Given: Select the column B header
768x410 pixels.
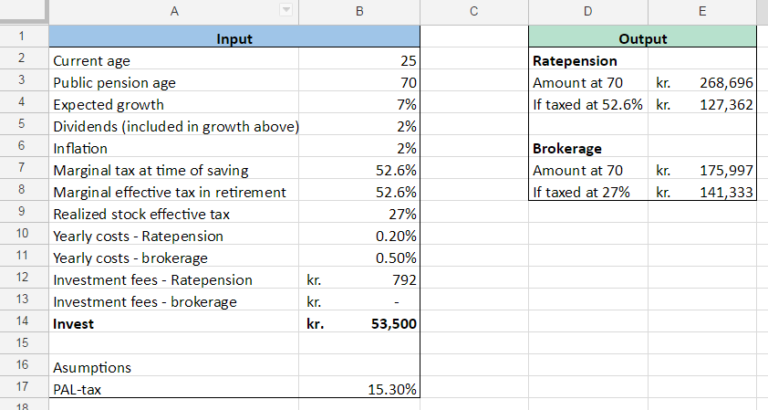Looking at the screenshot, I should pyautogui.click(x=362, y=11).
